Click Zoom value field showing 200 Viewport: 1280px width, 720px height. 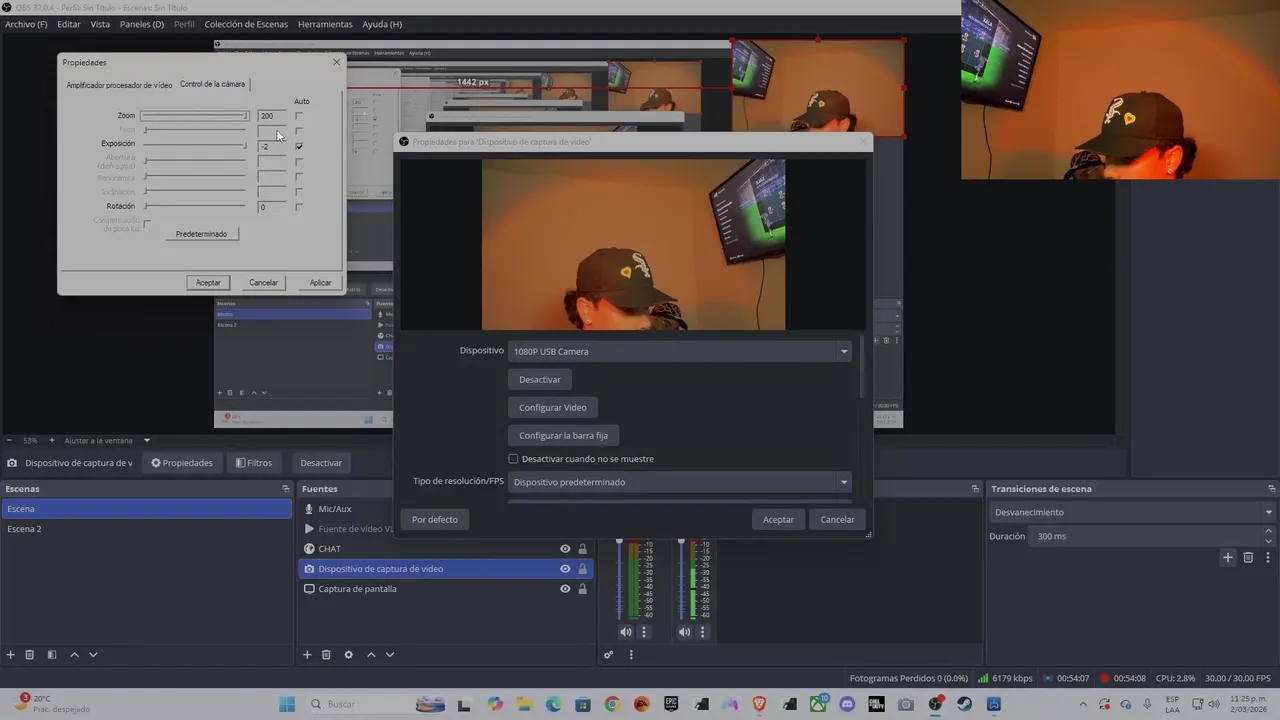[x=271, y=116]
